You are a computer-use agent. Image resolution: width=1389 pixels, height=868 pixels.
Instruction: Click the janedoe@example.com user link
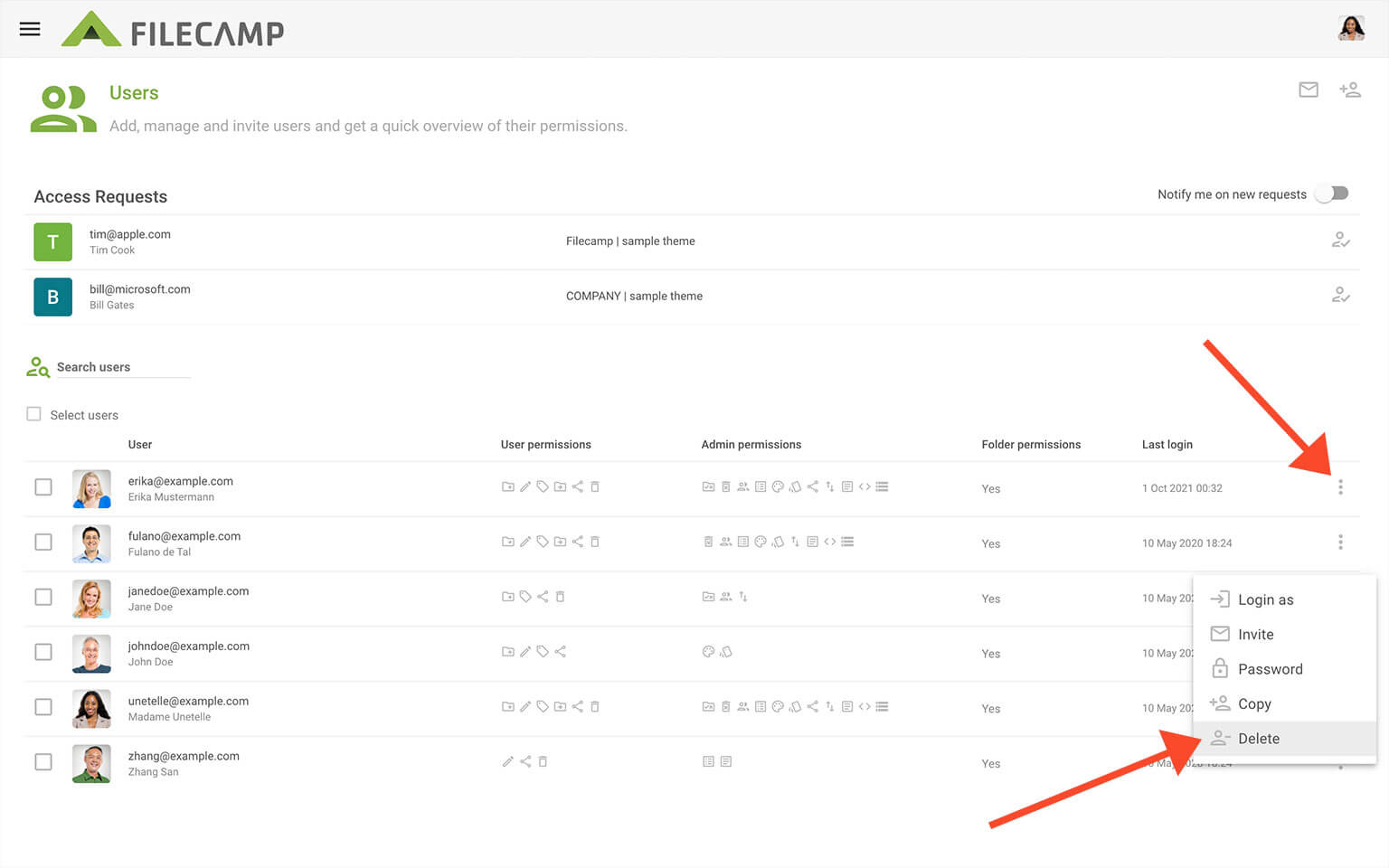coord(188,591)
